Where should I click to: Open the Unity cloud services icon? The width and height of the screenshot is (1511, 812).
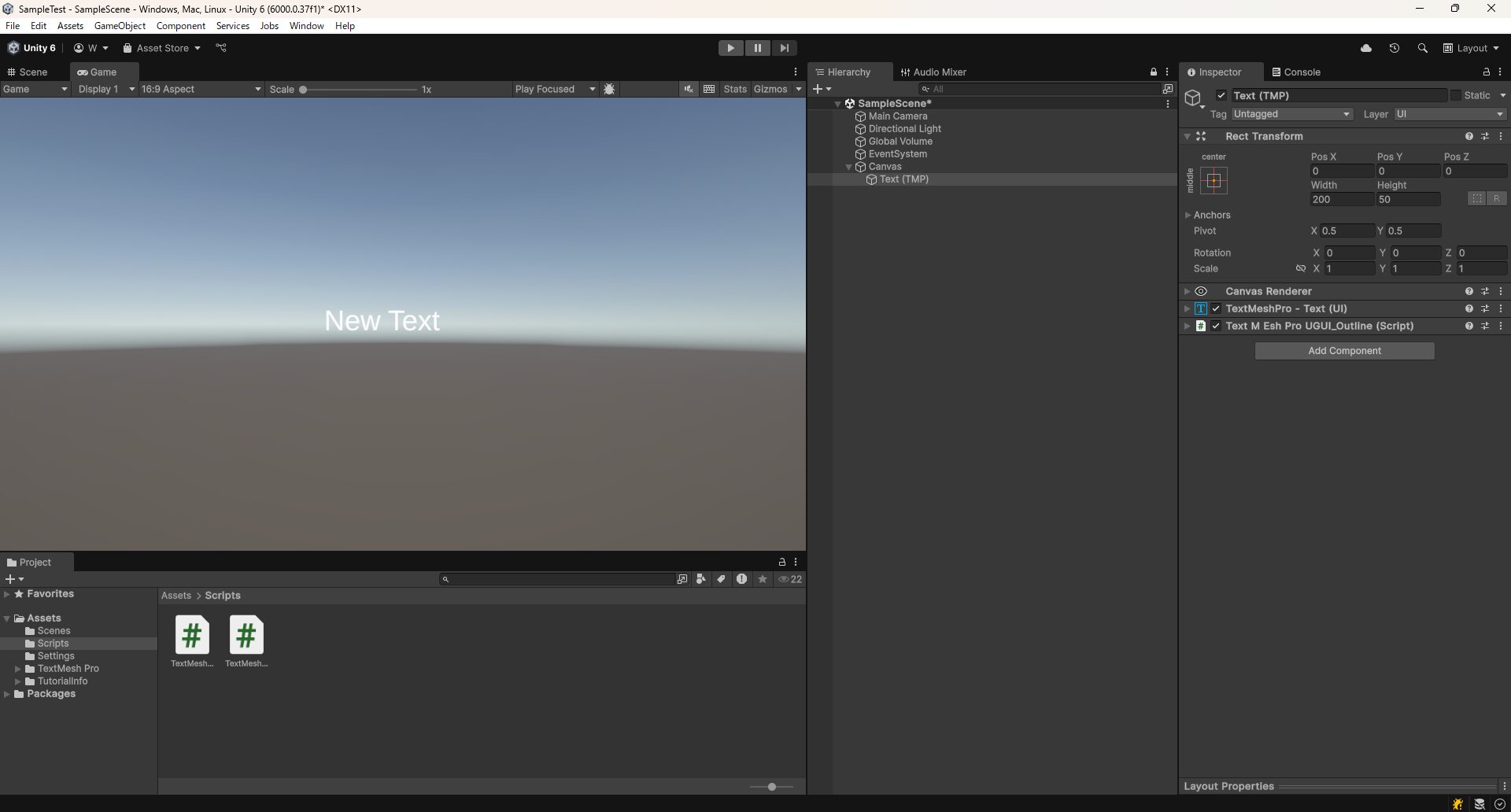pyautogui.click(x=1366, y=48)
